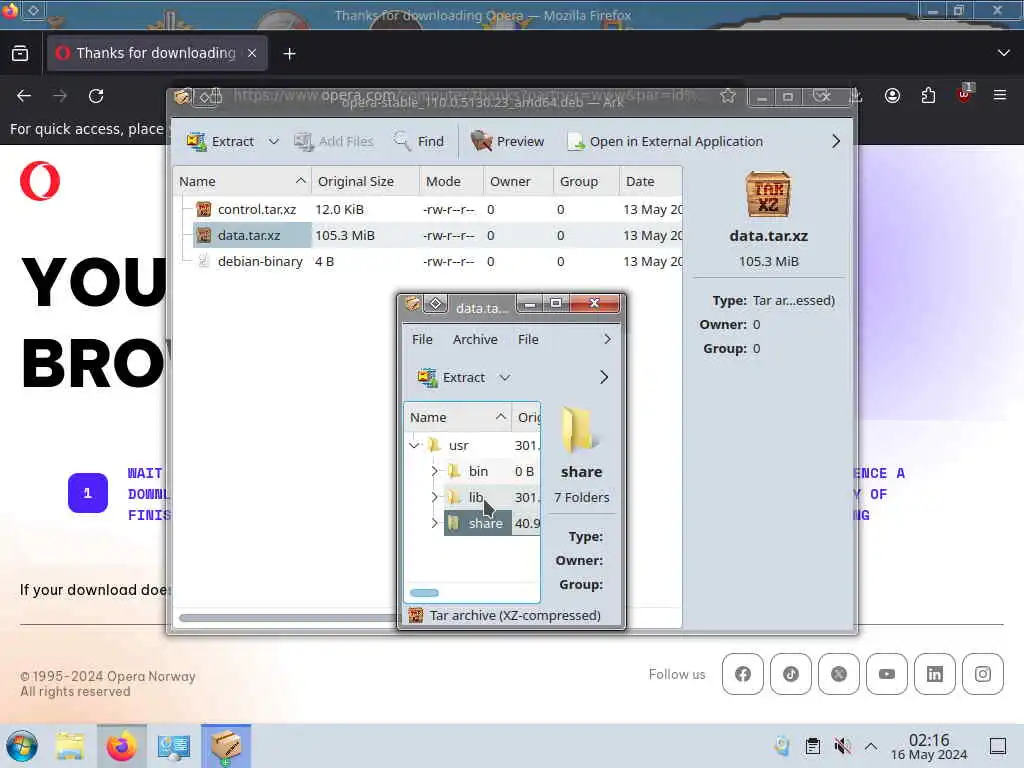
Task: Click the Preview toolbar button
Action: click(507, 141)
